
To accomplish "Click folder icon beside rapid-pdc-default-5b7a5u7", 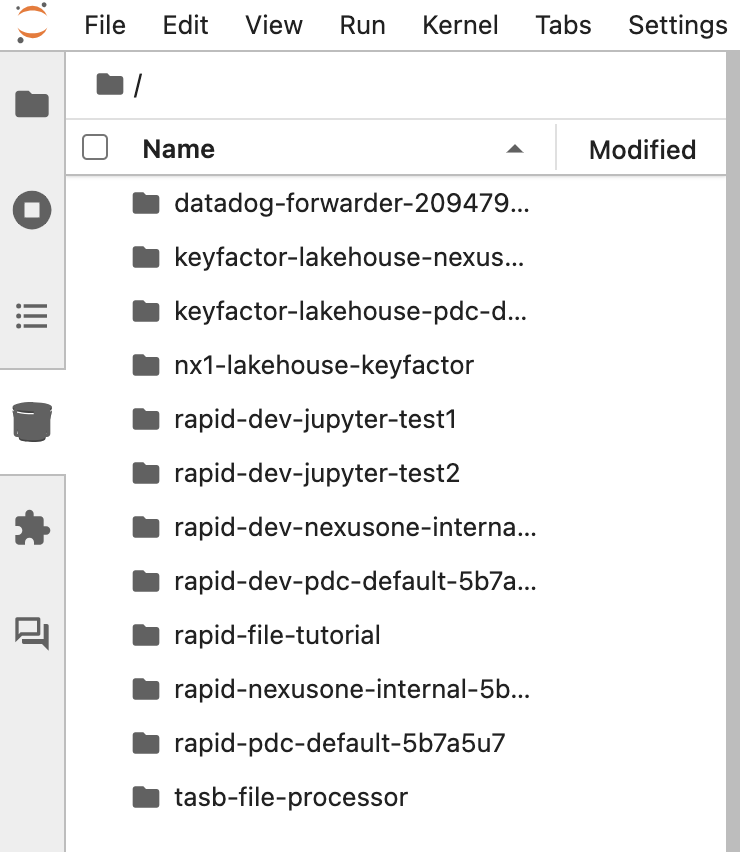I will pos(146,743).
